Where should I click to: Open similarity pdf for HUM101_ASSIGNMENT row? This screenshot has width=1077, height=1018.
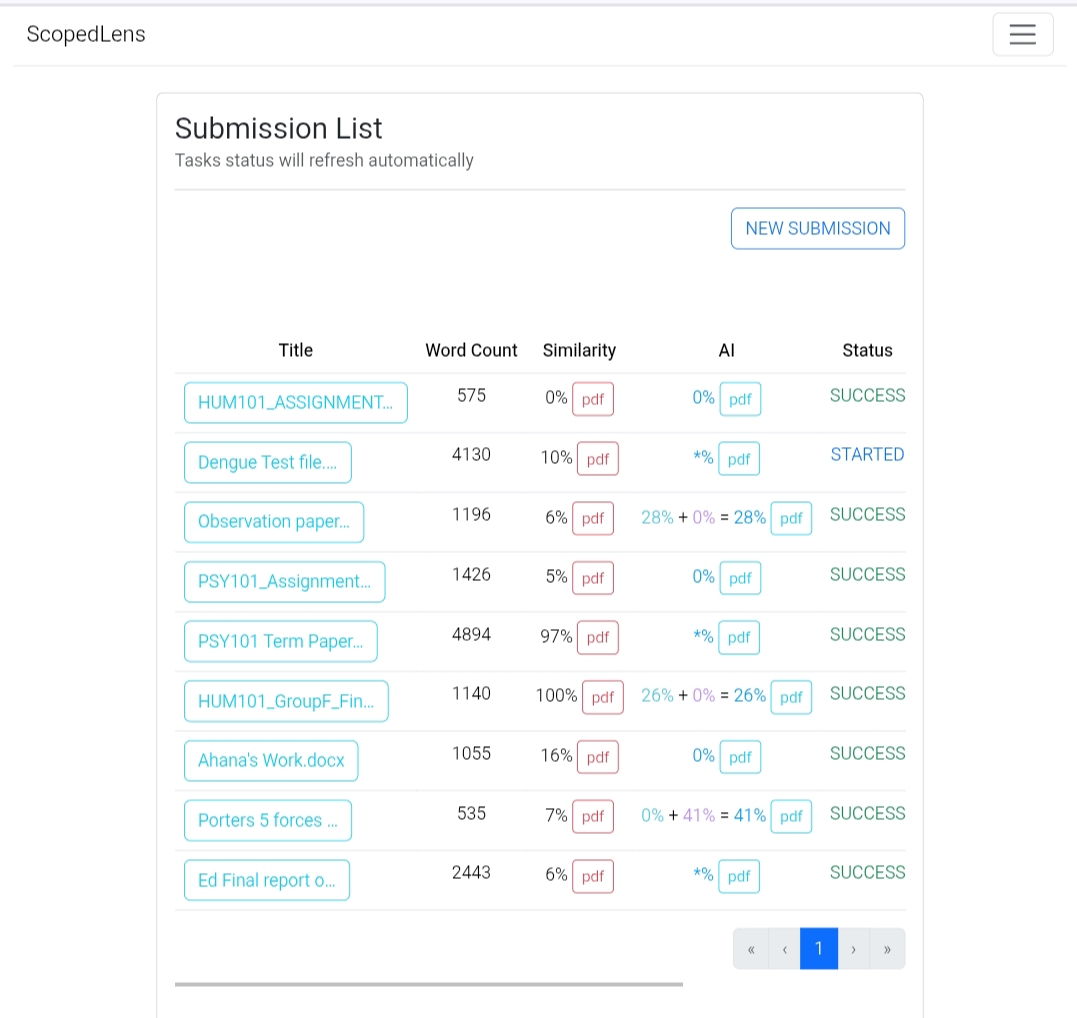(593, 399)
